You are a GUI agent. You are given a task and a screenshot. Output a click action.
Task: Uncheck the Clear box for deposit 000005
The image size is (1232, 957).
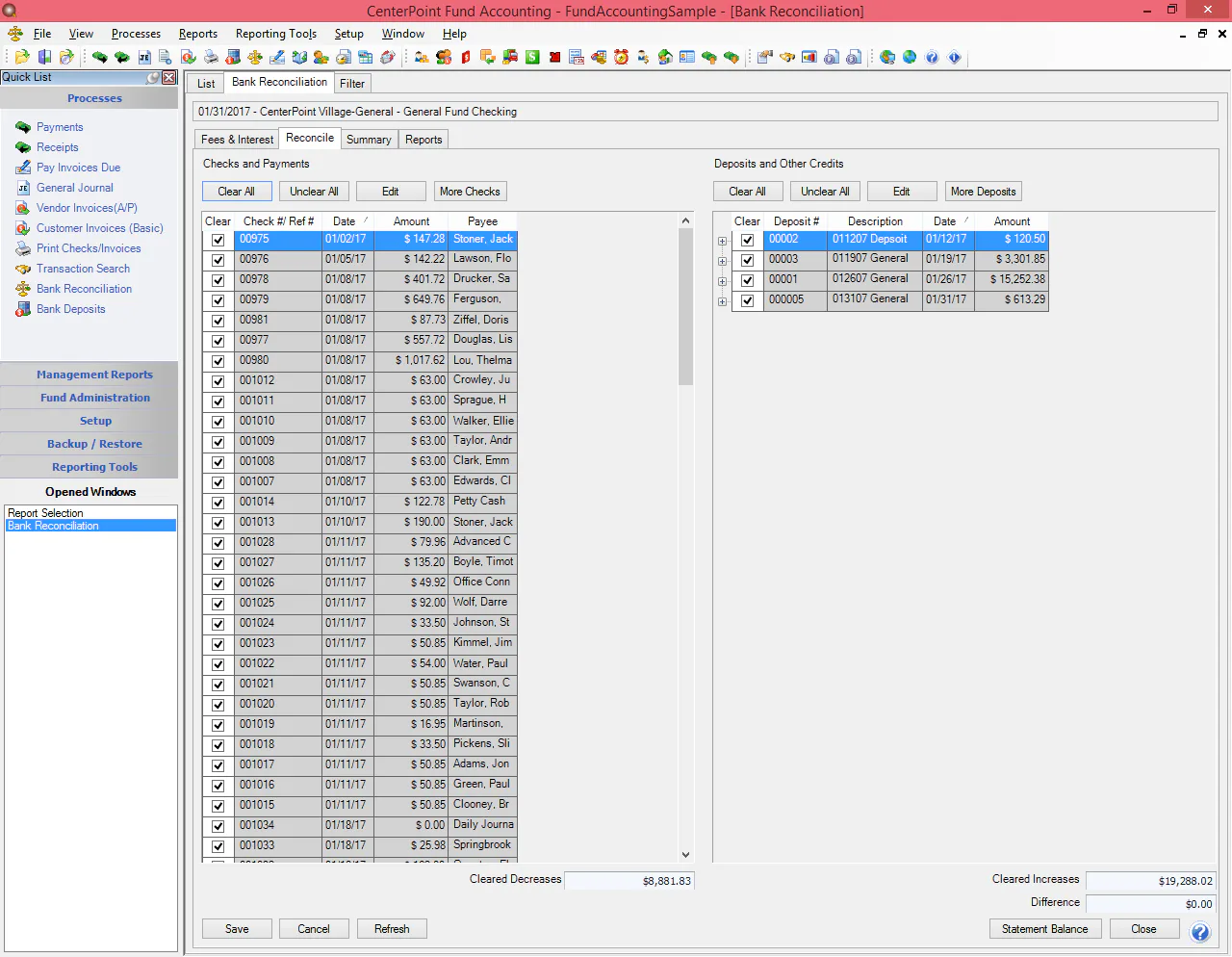[x=747, y=300]
